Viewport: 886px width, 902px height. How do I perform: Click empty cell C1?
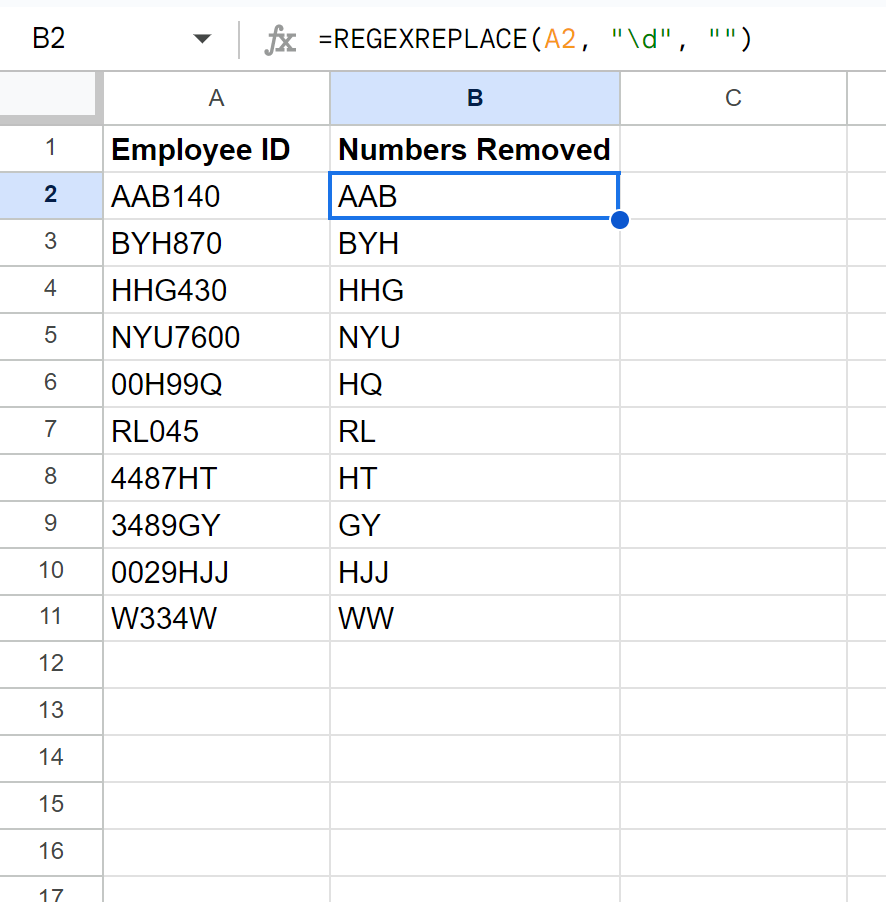click(734, 149)
